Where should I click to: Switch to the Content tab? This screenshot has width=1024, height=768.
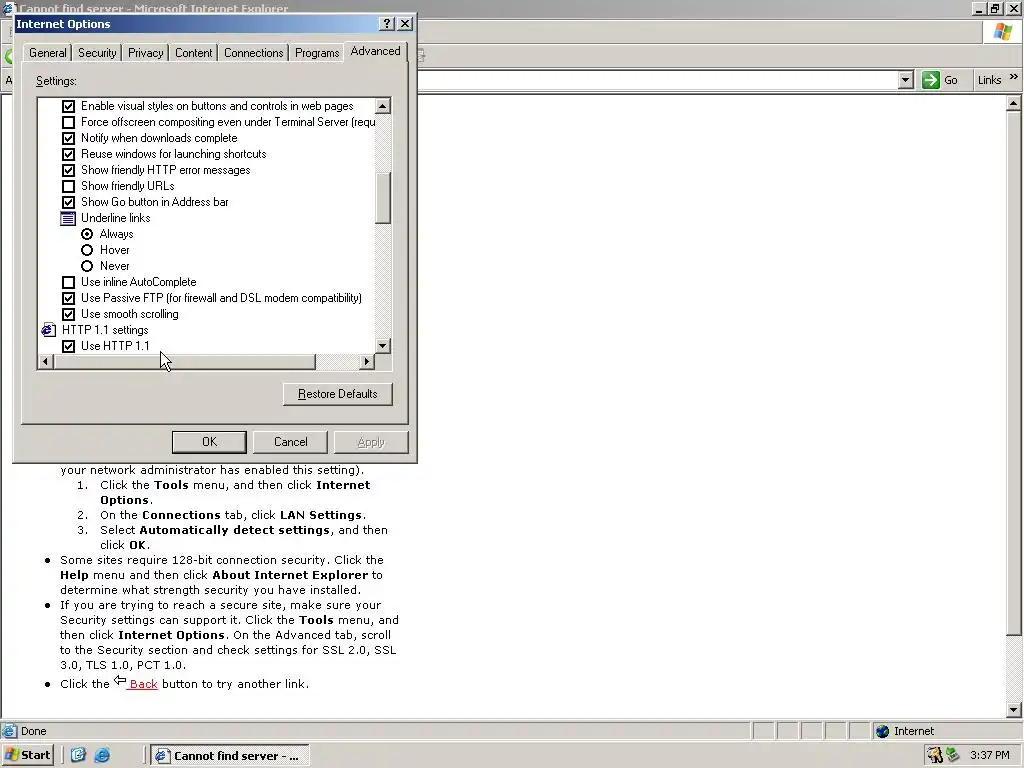pos(193,53)
